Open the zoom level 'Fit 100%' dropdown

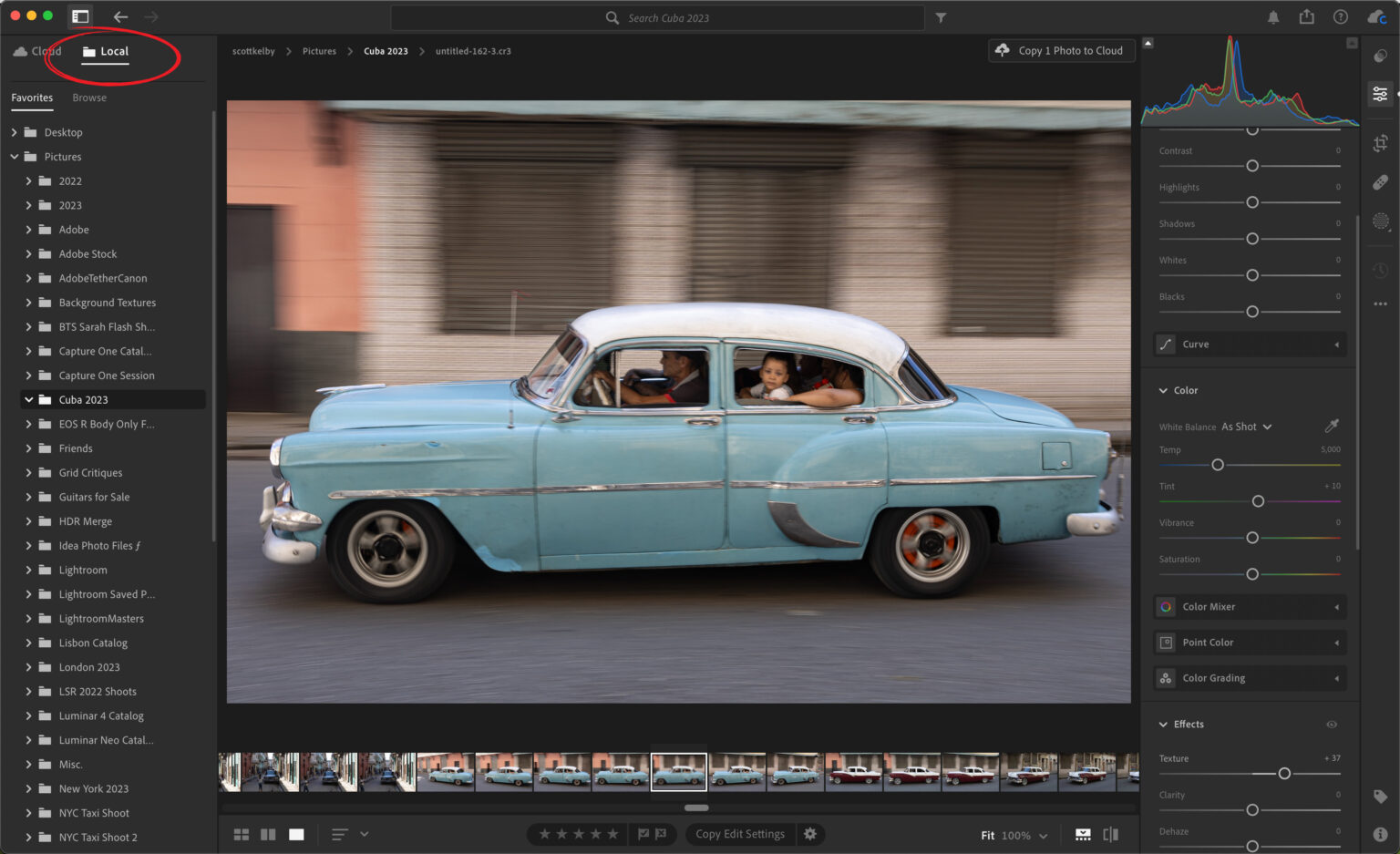[1012, 835]
